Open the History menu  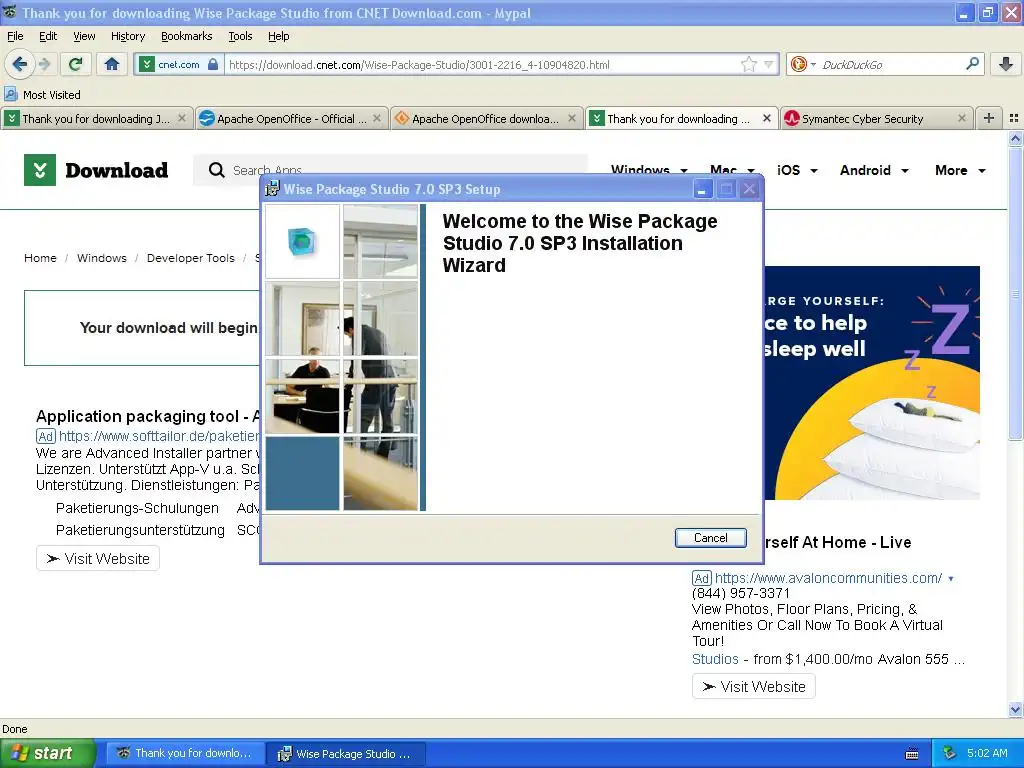point(127,36)
